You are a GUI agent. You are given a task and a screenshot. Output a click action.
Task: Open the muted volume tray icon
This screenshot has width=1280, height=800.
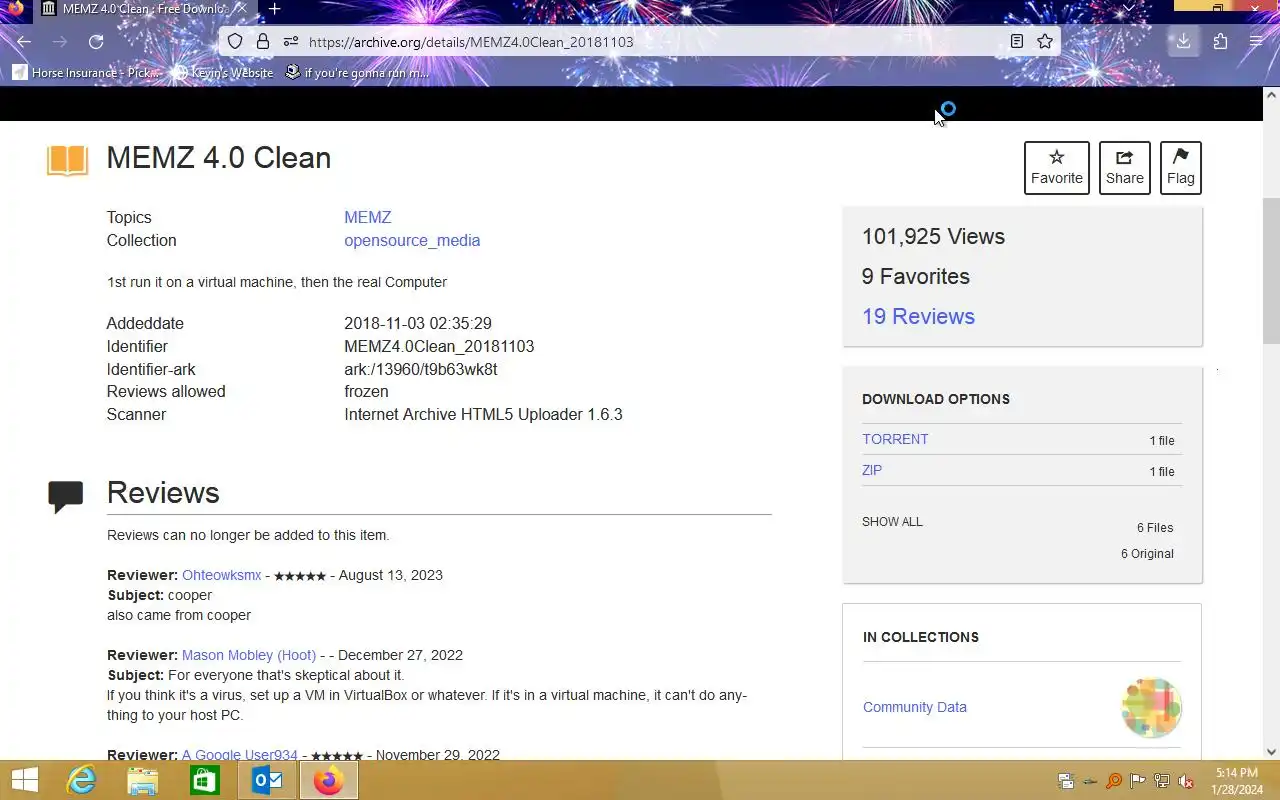point(1186,781)
